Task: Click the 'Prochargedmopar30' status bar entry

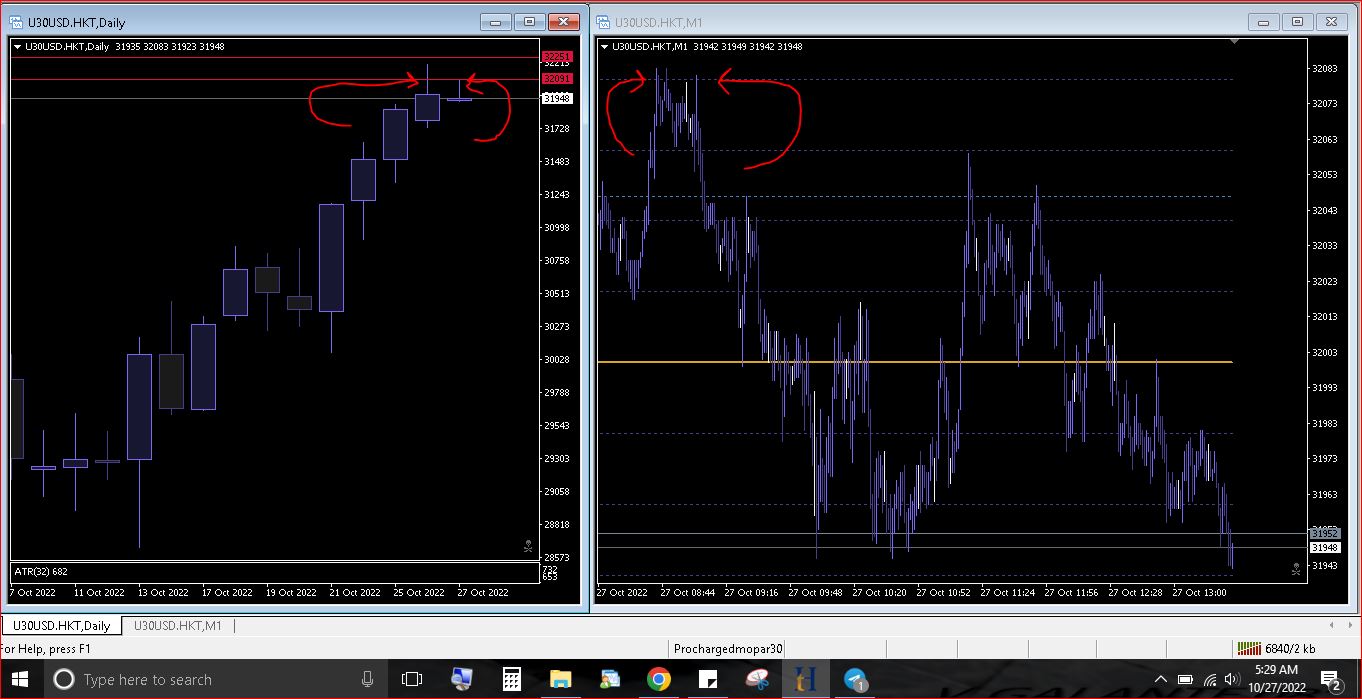Action: pos(728,648)
